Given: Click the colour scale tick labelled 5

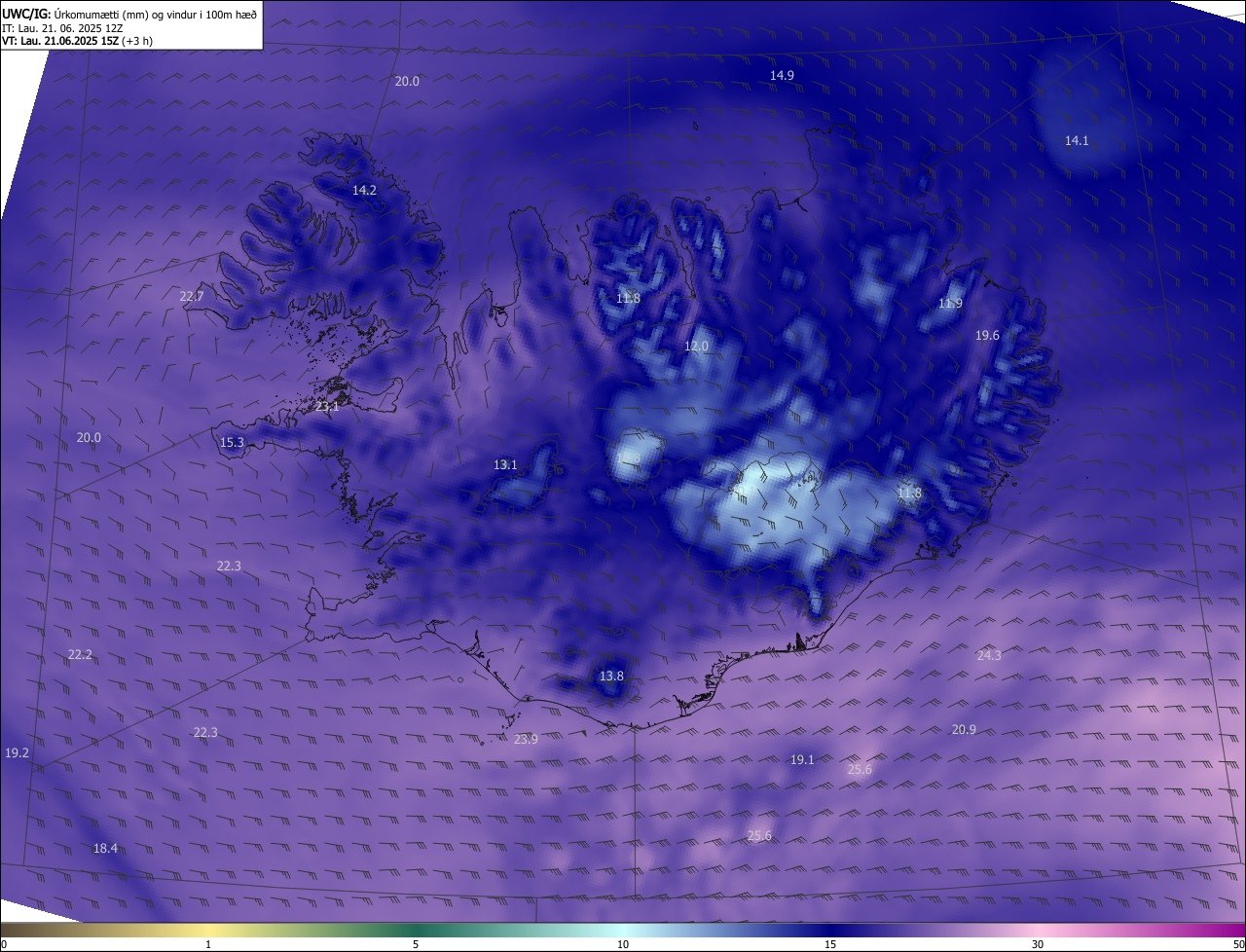Looking at the screenshot, I should click(x=416, y=944).
